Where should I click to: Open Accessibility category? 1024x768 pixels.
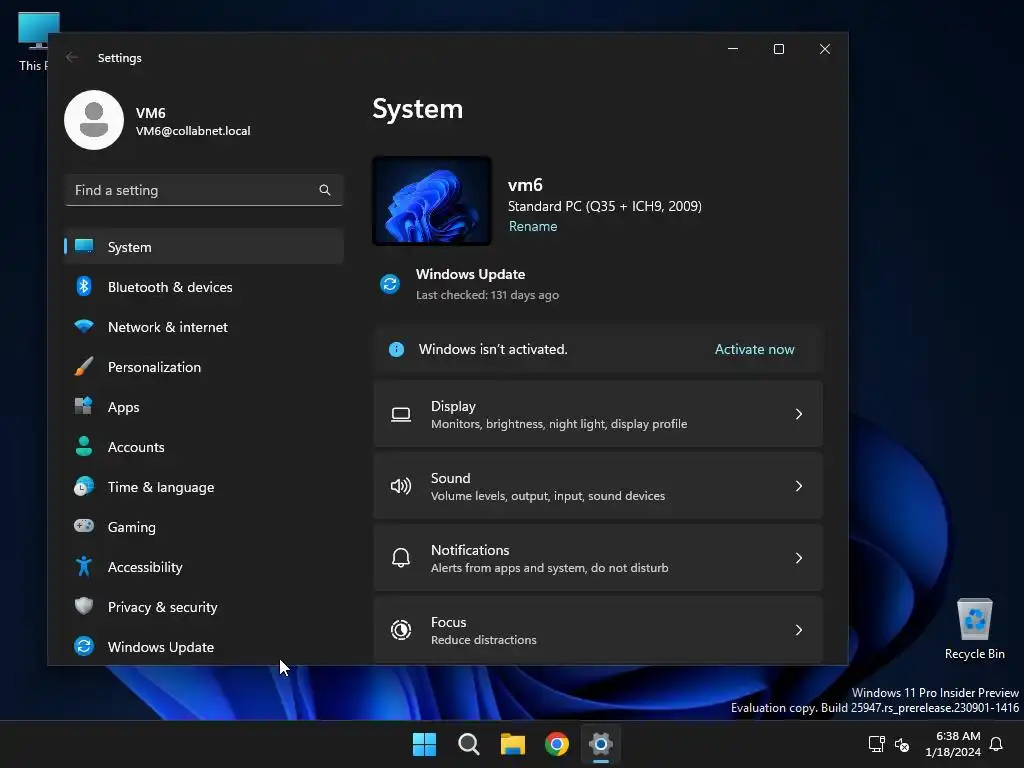point(145,567)
